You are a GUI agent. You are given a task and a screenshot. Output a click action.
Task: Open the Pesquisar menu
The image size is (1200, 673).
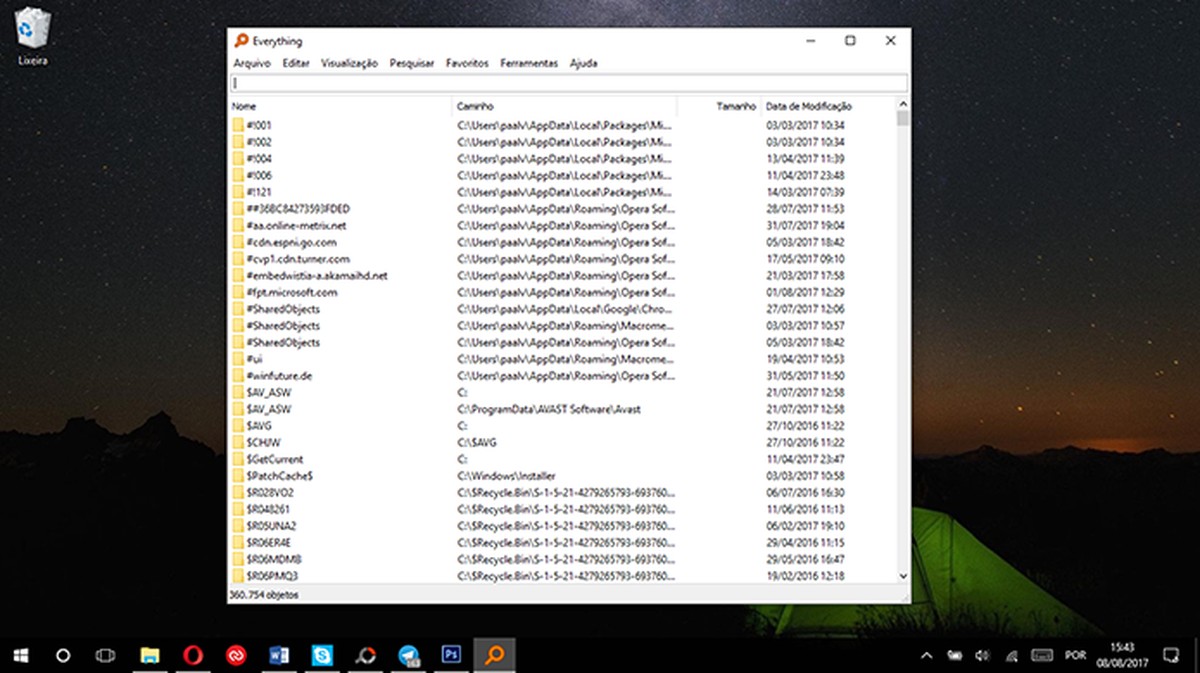click(412, 62)
